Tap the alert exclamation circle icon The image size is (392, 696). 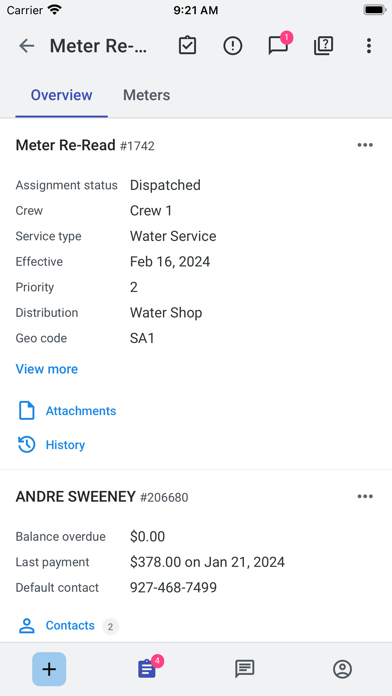click(233, 46)
